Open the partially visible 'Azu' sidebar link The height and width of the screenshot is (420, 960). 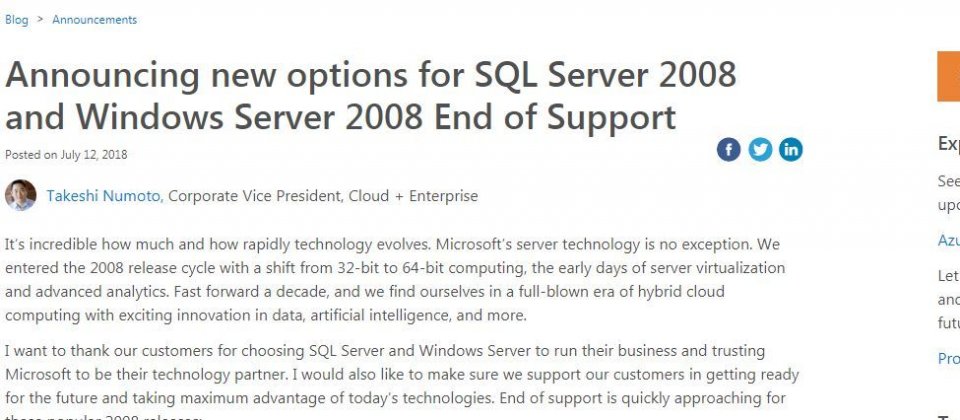[948, 240]
